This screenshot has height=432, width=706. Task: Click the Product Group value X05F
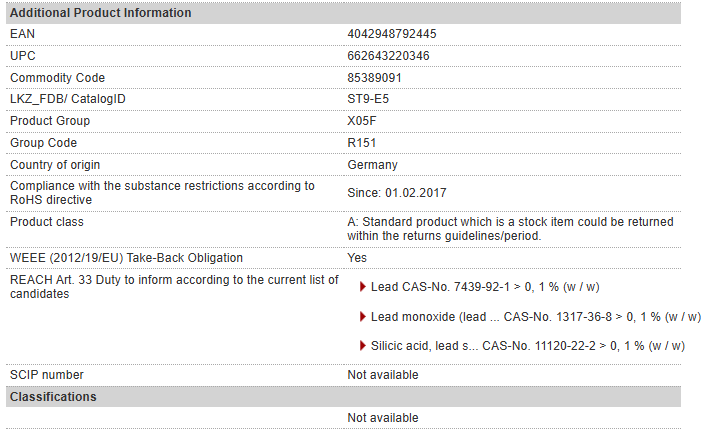(362, 121)
